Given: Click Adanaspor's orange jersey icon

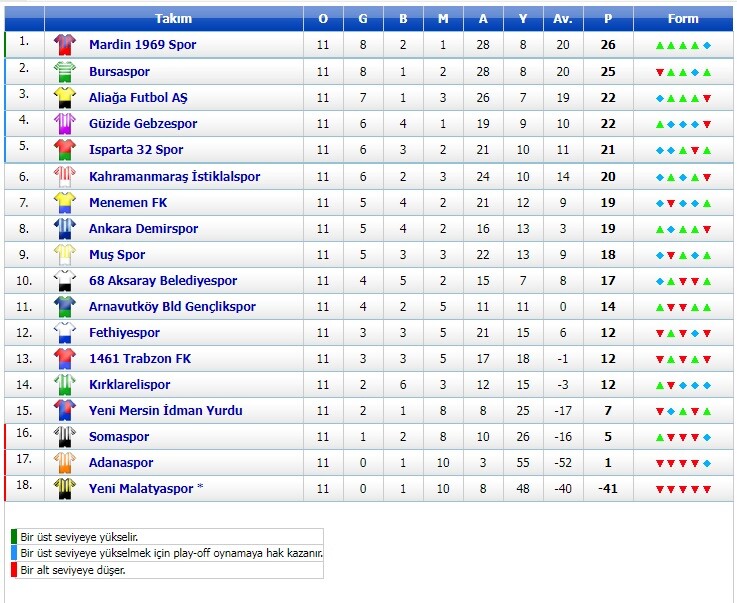Looking at the screenshot, I should (64, 463).
